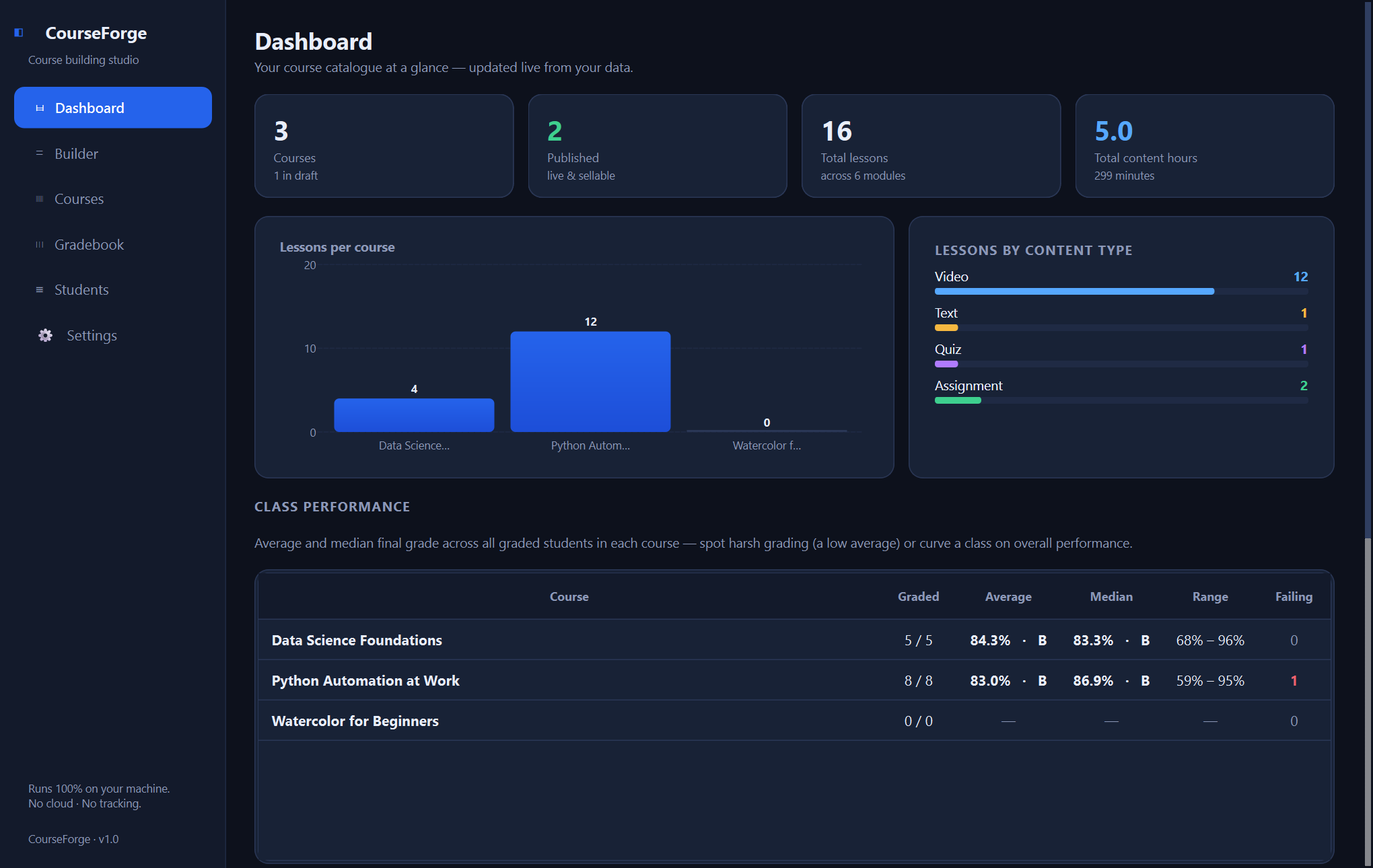Viewport: 1373px width, 868px height.
Task: Click the CourseForge logo icon
Action: [19, 33]
